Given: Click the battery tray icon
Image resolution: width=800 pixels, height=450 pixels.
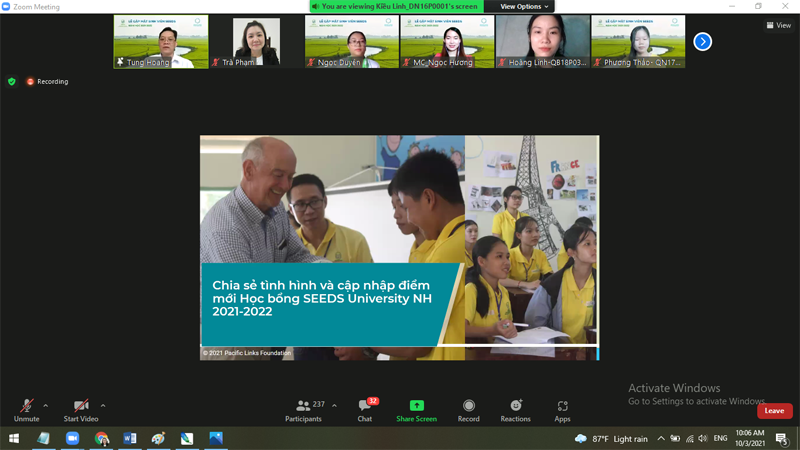Looking at the screenshot, I should pos(675,438).
